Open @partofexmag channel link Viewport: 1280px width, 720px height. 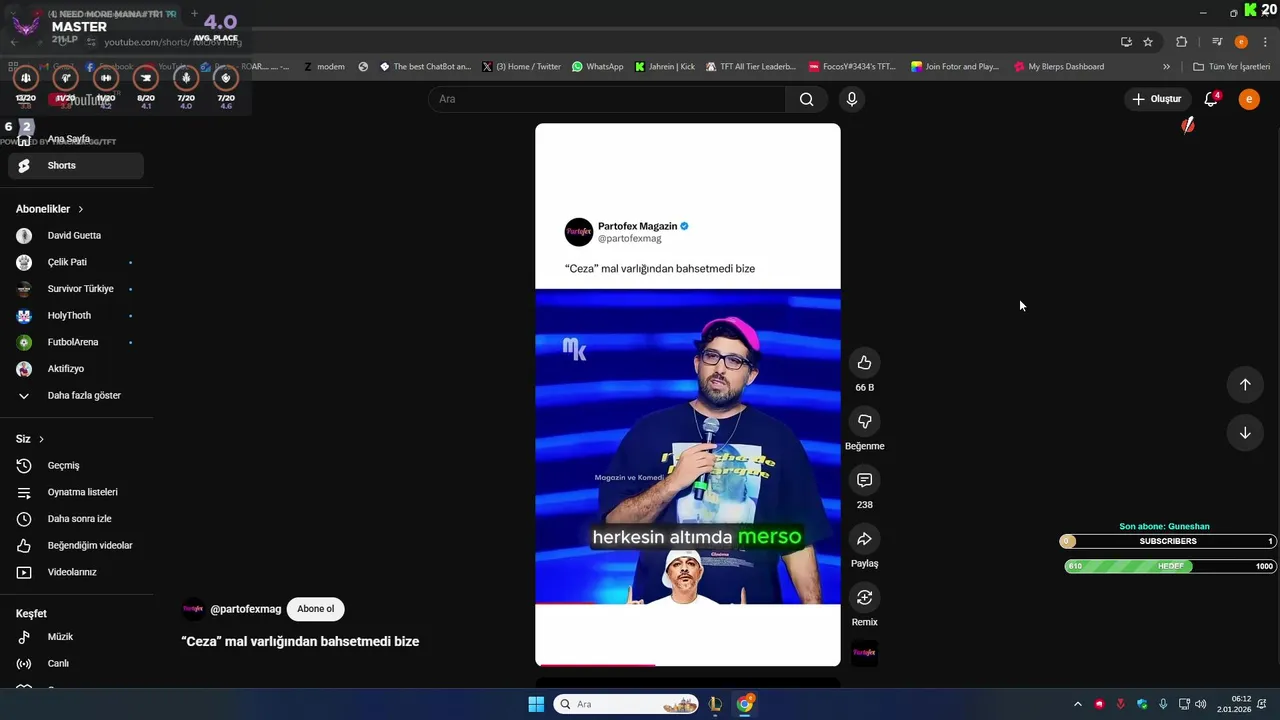pos(245,609)
